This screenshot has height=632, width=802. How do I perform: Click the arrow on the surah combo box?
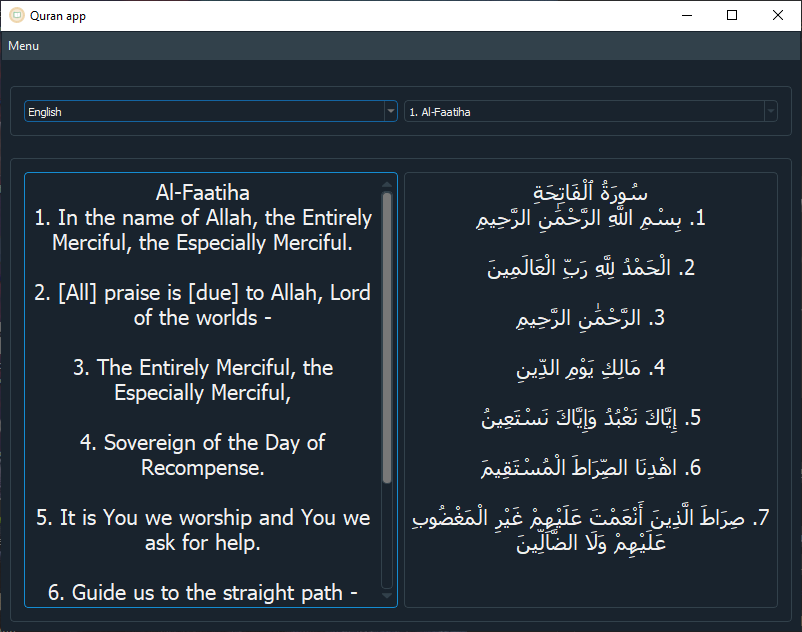coord(770,112)
